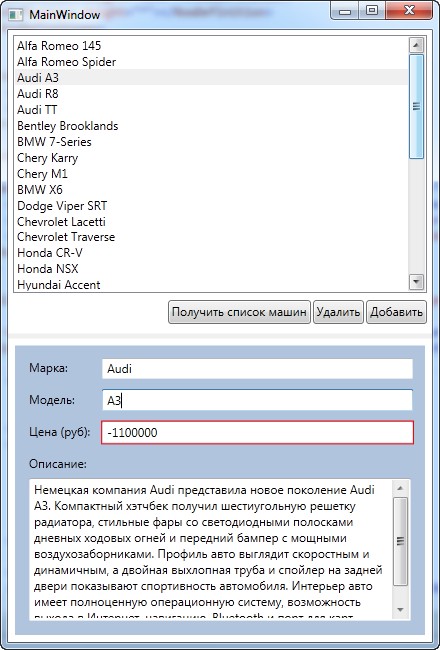Choose Chery Karry in the list
The height and width of the screenshot is (650, 440).
[x=211, y=158]
